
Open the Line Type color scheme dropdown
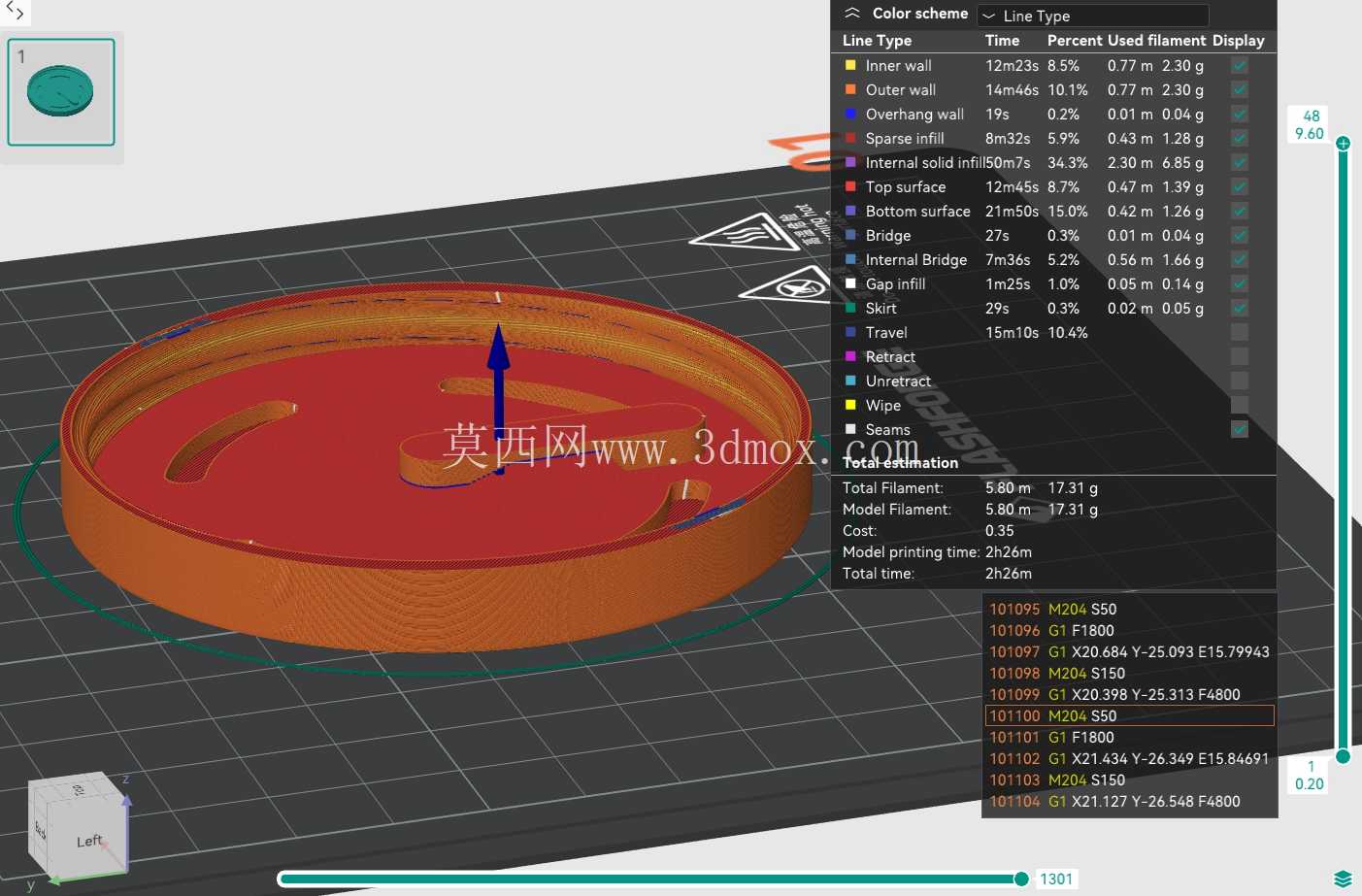[1093, 16]
